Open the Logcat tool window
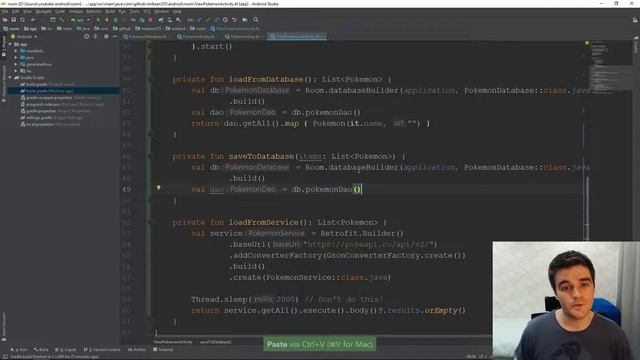Screen dimensions: 640x360 tap(66, 350)
